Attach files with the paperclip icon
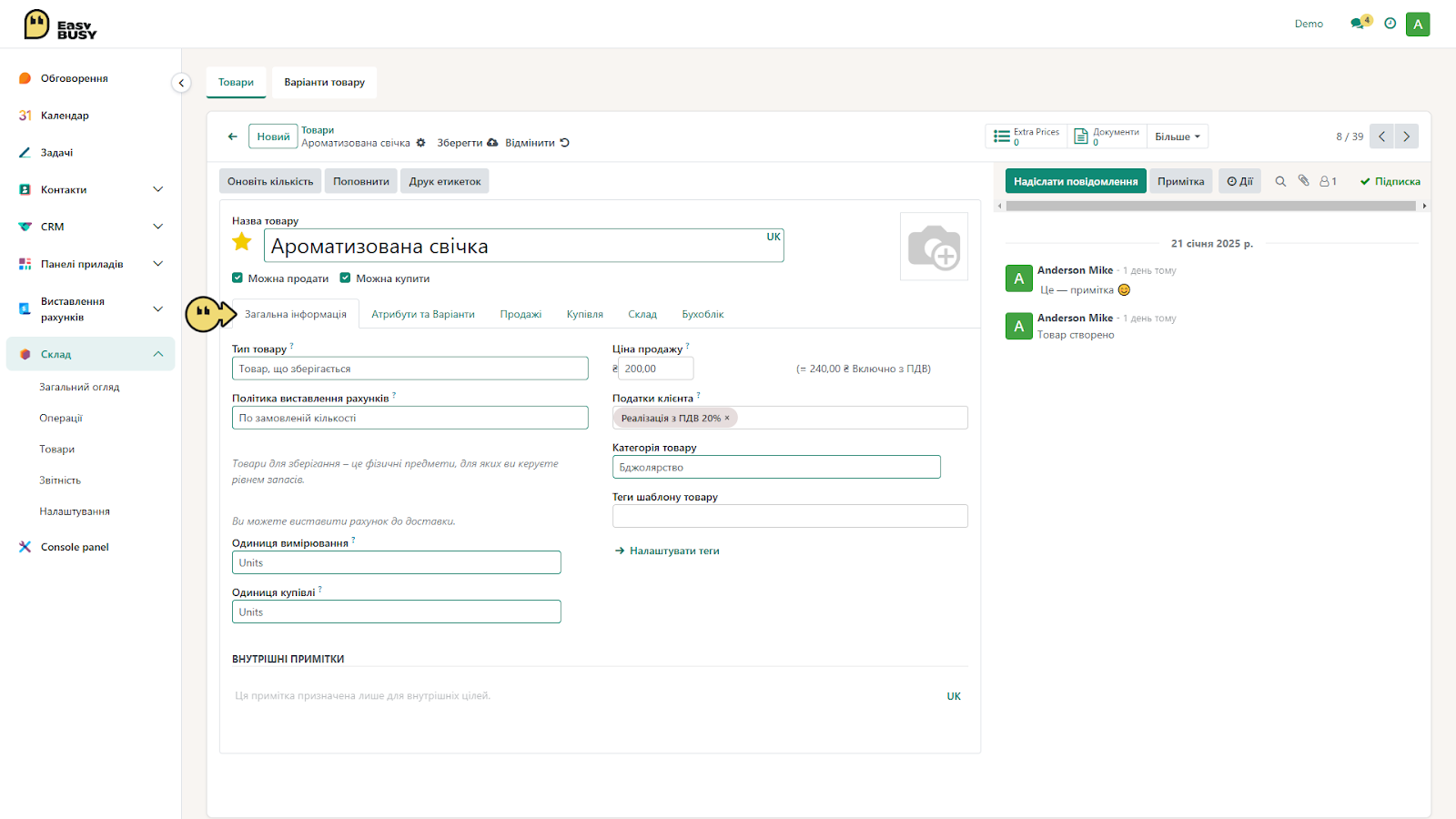 [1303, 181]
